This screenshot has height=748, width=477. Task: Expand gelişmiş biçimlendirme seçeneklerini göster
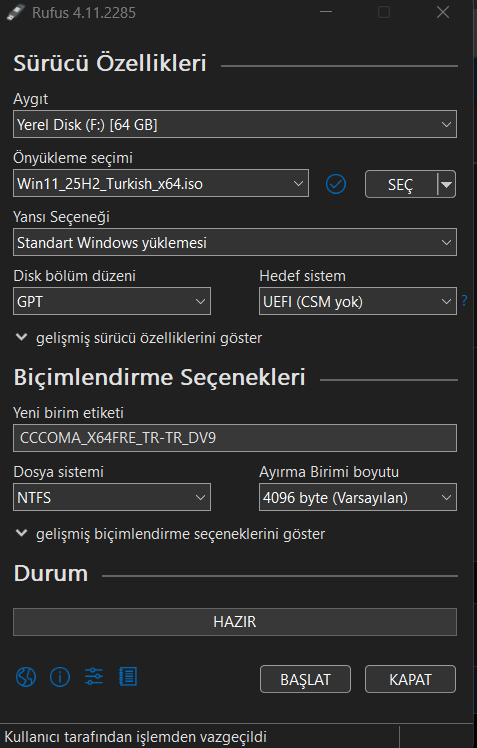[x=170, y=534]
